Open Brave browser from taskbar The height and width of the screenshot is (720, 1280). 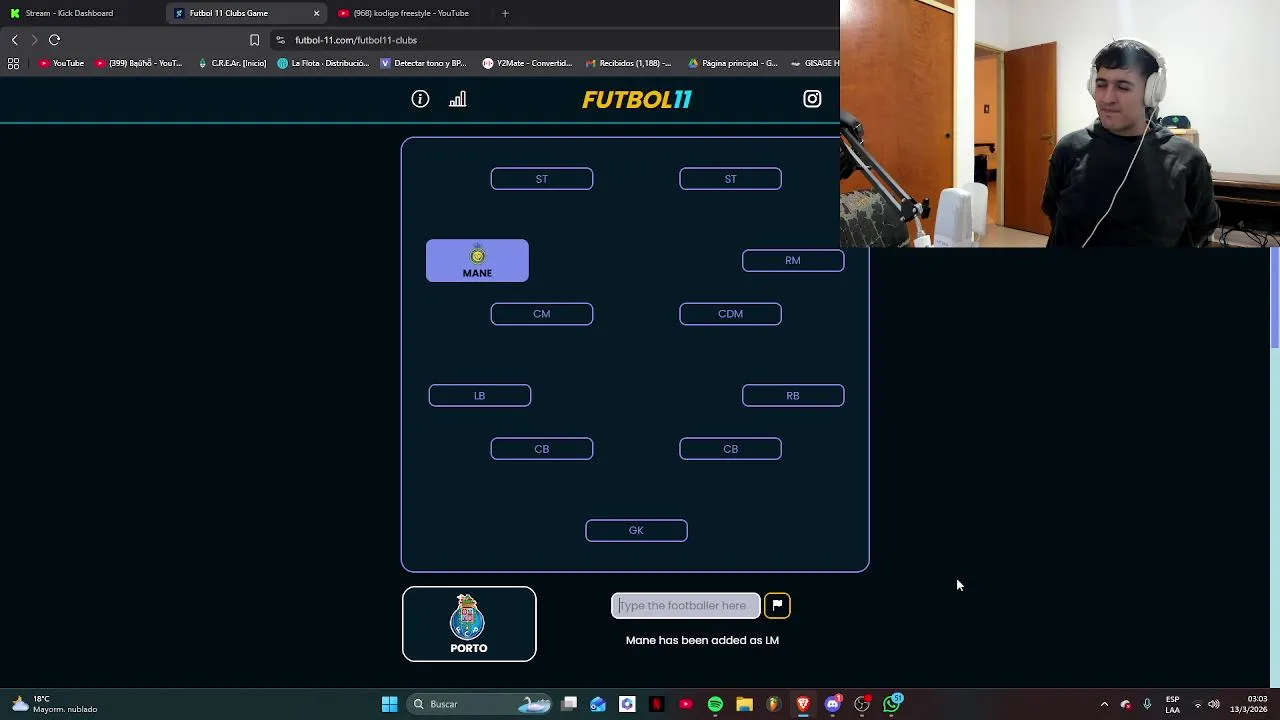[803, 704]
